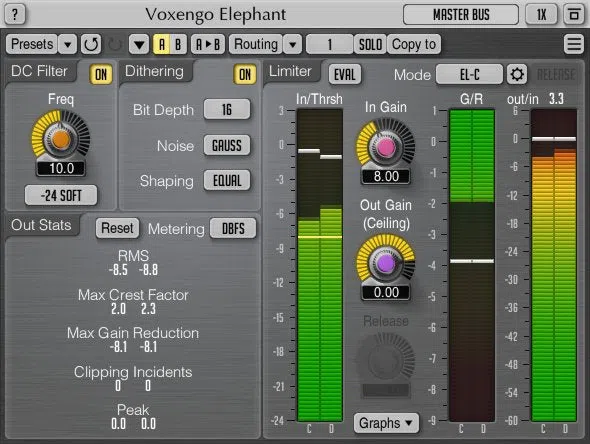Select the 1X oversampling button
This screenshot has height=444, width=590.
click(x=541, y=14)
